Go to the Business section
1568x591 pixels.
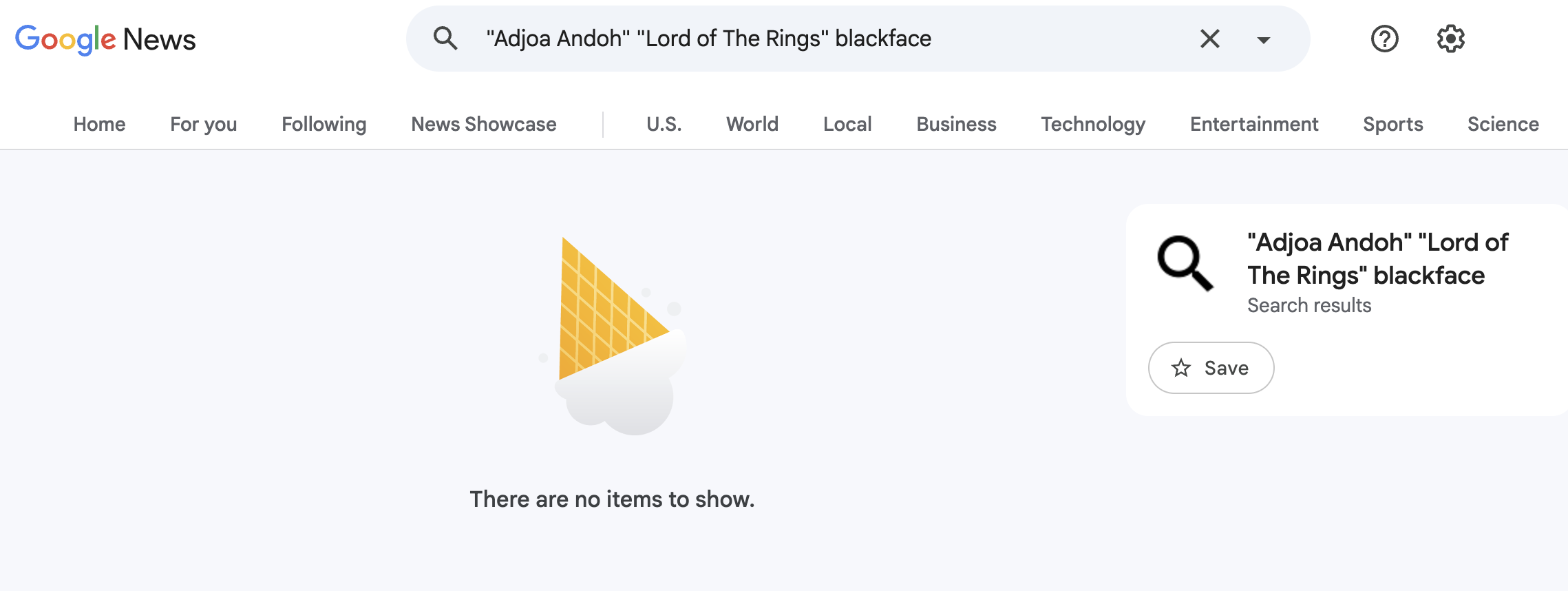(x=956, y=124)
